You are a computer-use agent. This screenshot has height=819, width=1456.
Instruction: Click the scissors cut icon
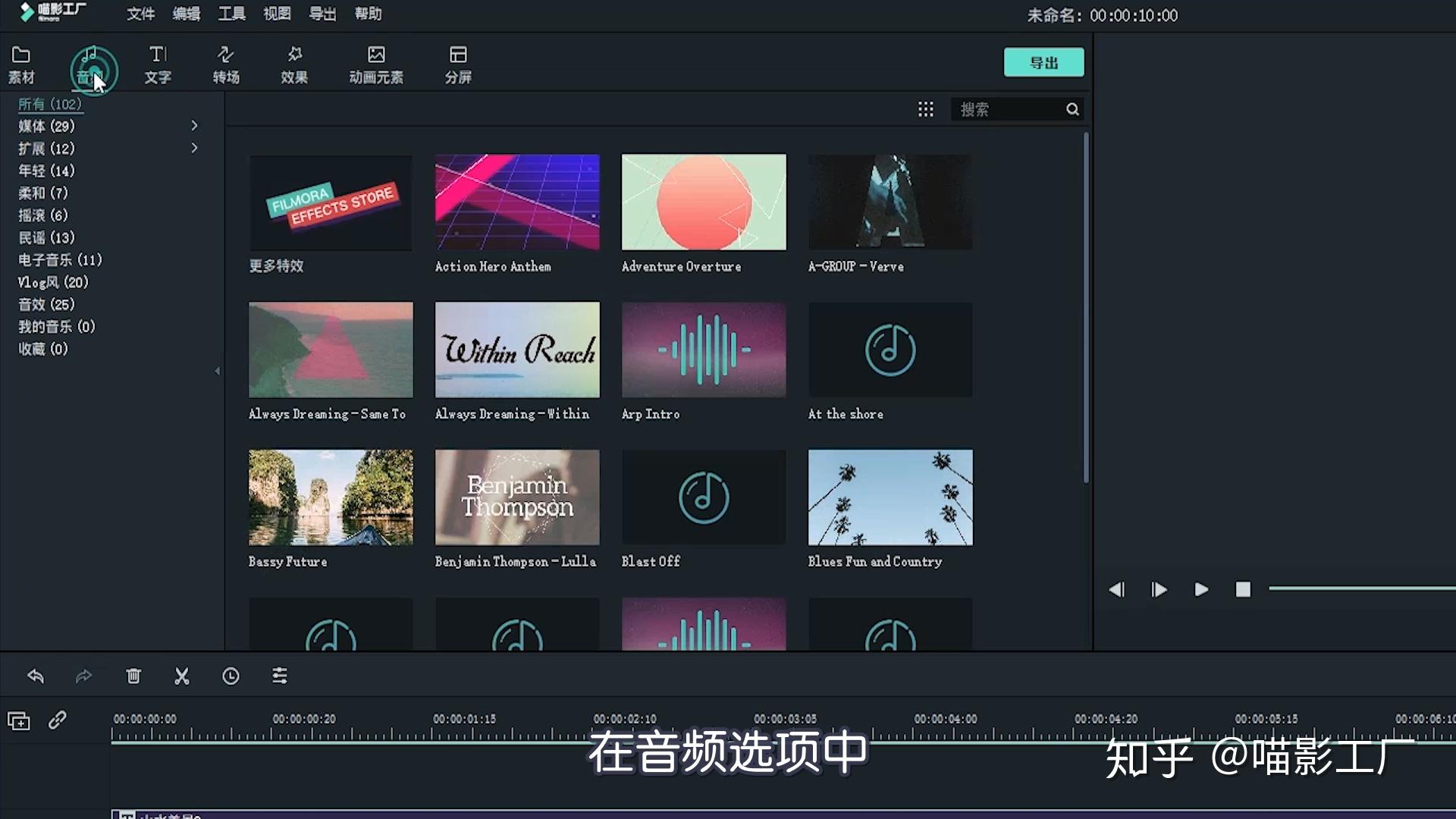click(x=182, y=676)
